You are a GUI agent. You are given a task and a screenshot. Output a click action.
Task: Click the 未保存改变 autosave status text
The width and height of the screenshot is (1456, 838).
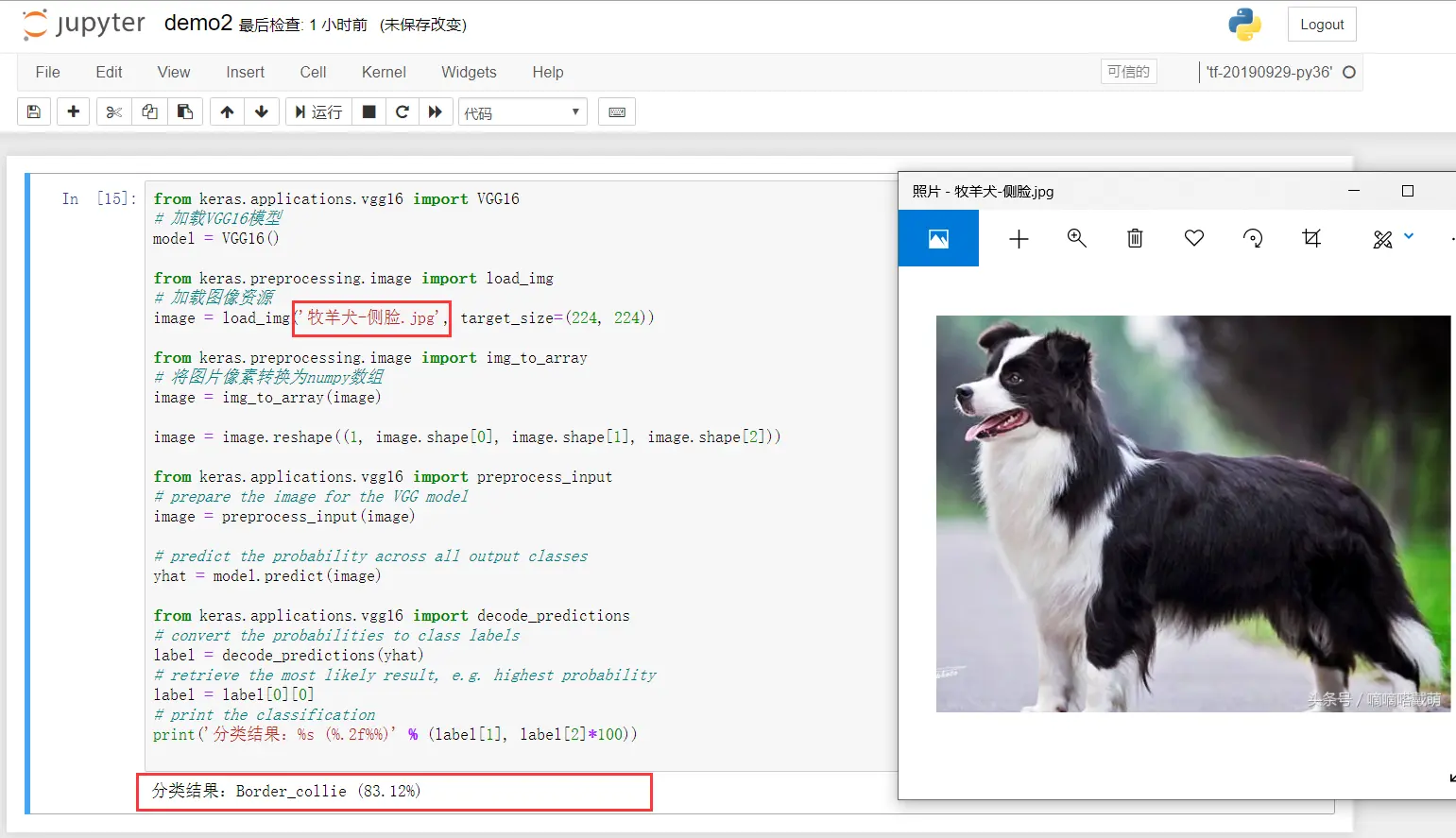[423, 26]
